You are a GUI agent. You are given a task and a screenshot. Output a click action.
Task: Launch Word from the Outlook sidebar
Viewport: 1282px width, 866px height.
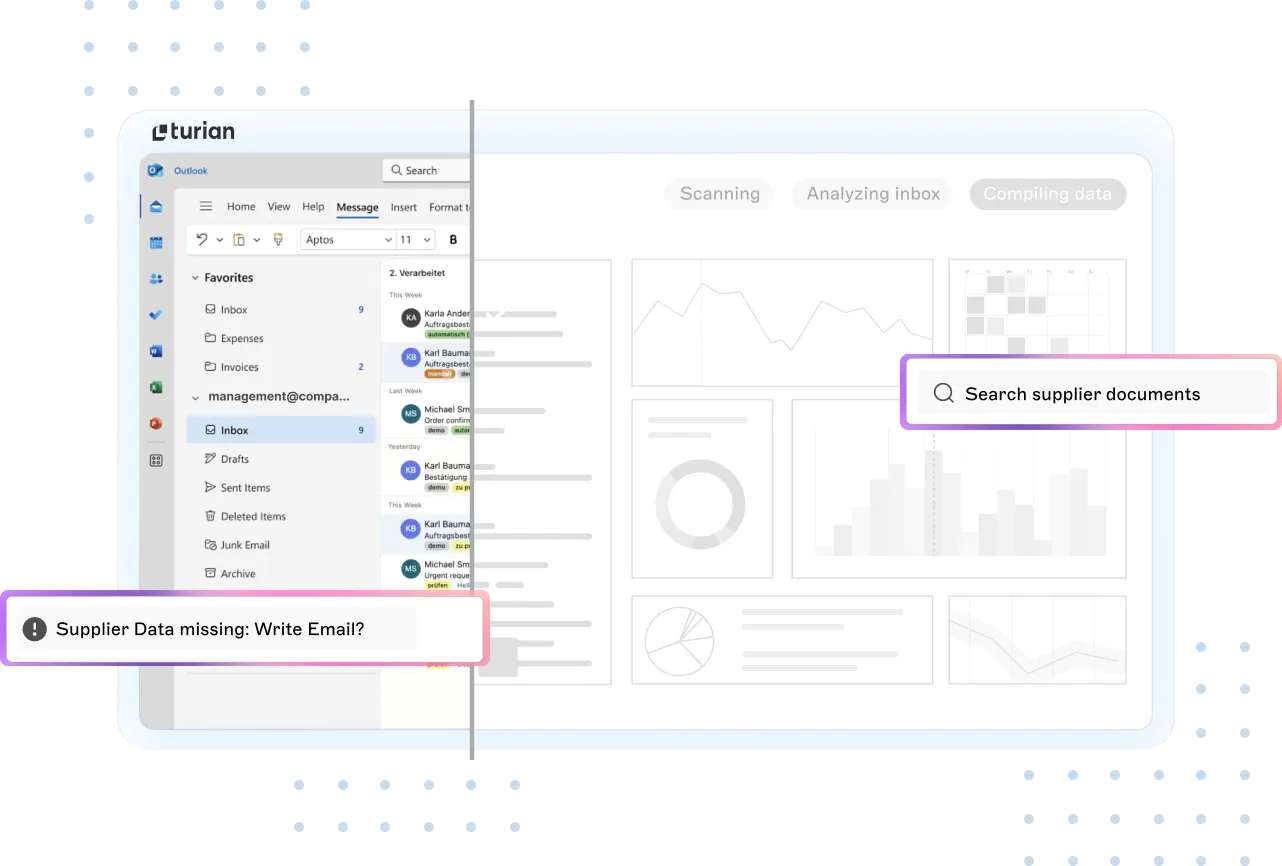click(156, 351)
